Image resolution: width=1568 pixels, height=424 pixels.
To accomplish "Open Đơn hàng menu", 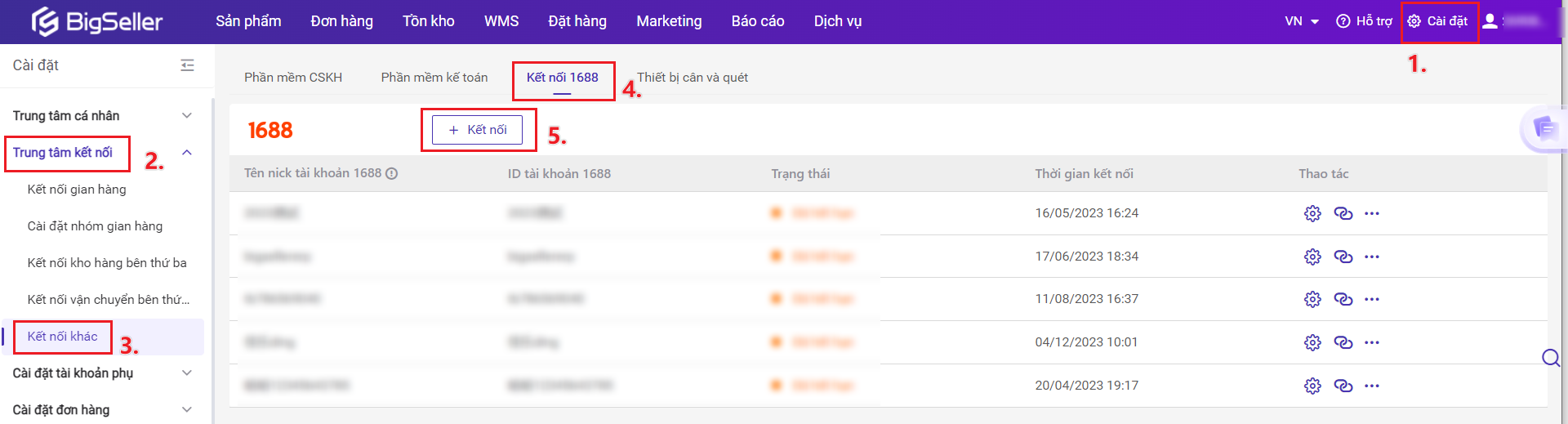I will pyautogui.click(x=341, y=21).
